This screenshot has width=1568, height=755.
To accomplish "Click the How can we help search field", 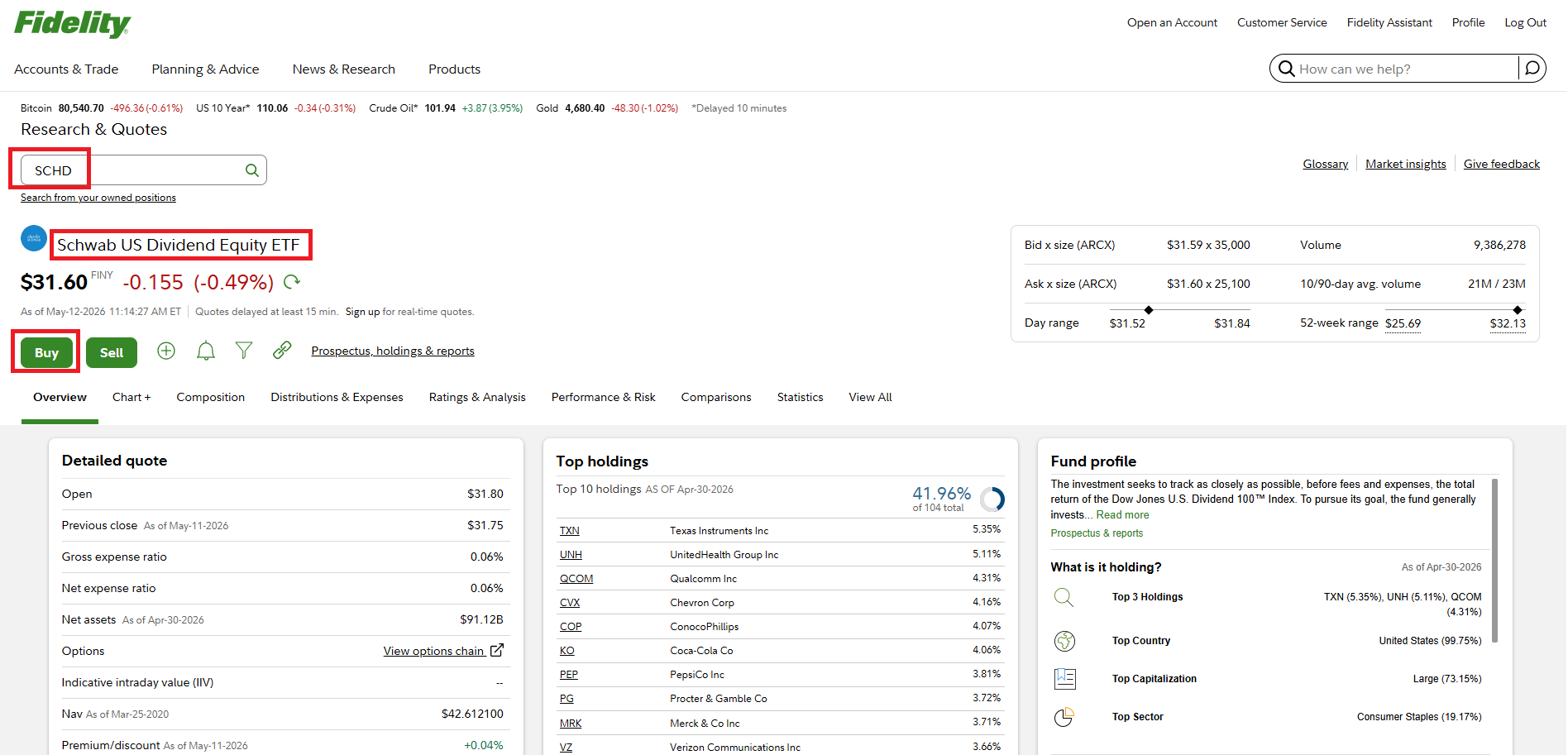I will [1406, 69].
